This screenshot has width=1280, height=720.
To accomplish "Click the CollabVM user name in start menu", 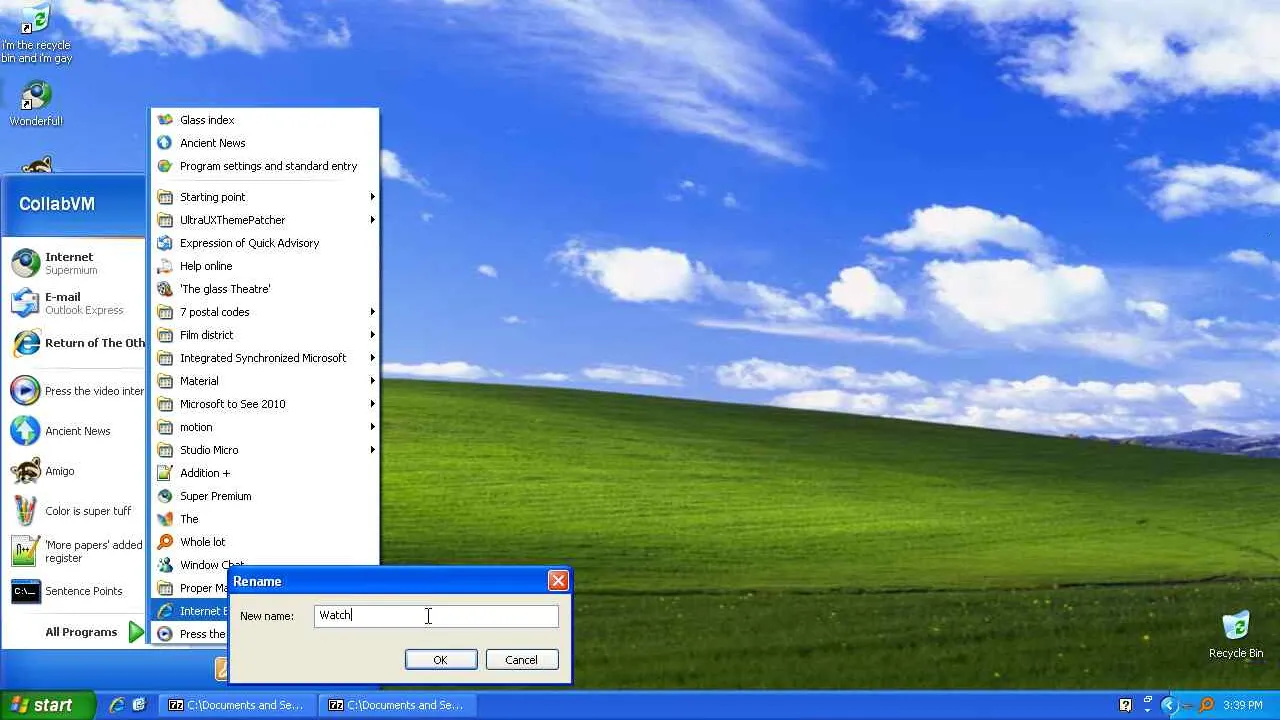I will tap(57, 204).
